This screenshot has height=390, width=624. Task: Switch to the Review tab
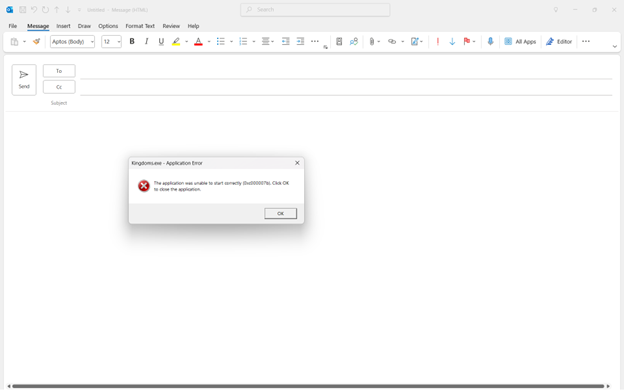pyautogui.click(x=171, y=26)
